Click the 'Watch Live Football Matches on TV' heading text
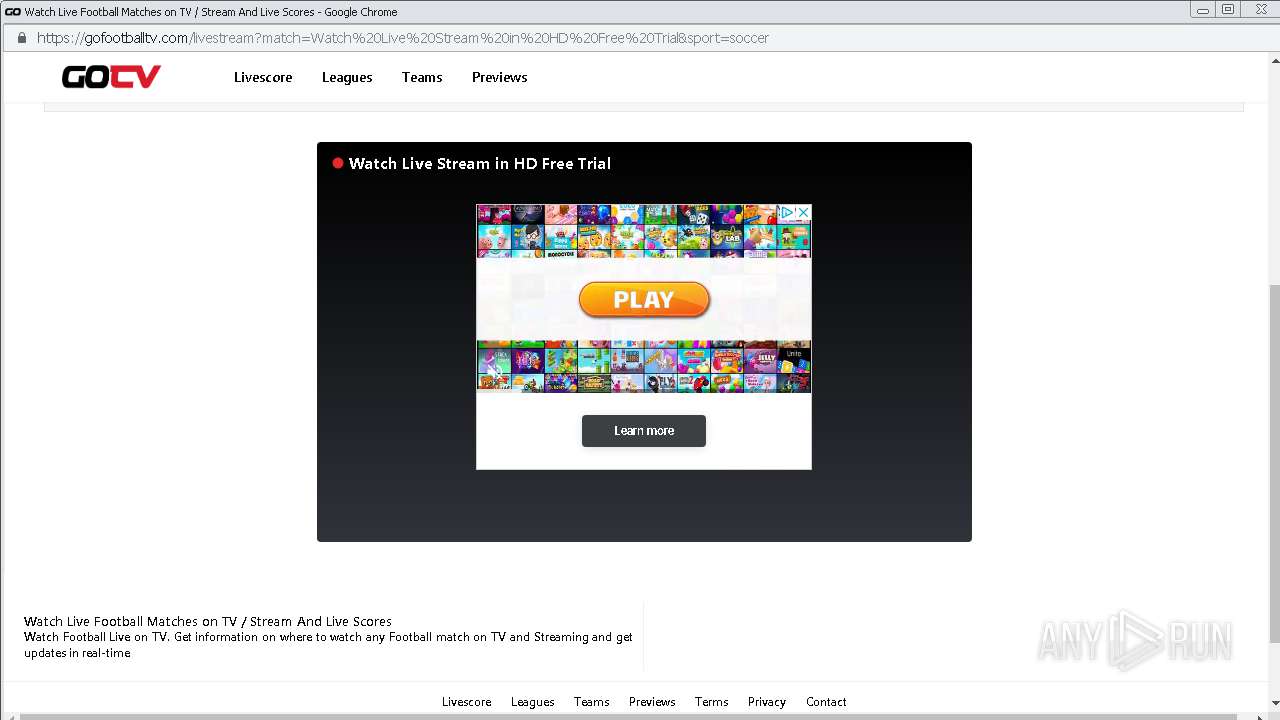 [x=208, y=621]
